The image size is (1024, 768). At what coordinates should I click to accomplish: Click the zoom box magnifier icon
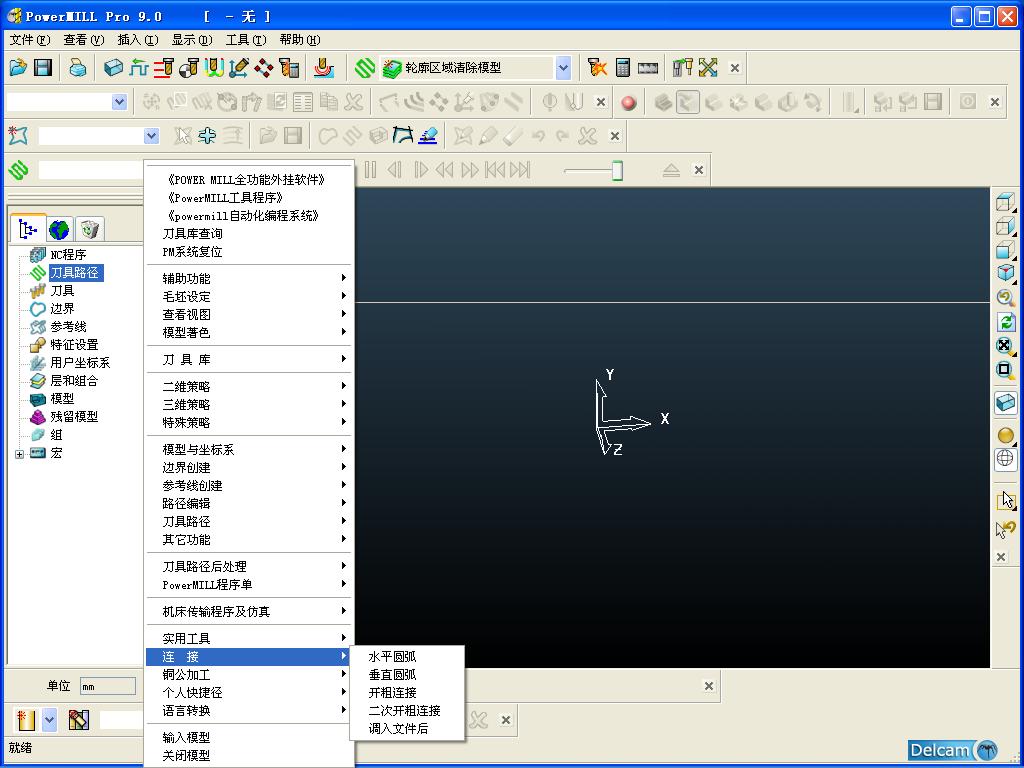(x=1005, y=370)
